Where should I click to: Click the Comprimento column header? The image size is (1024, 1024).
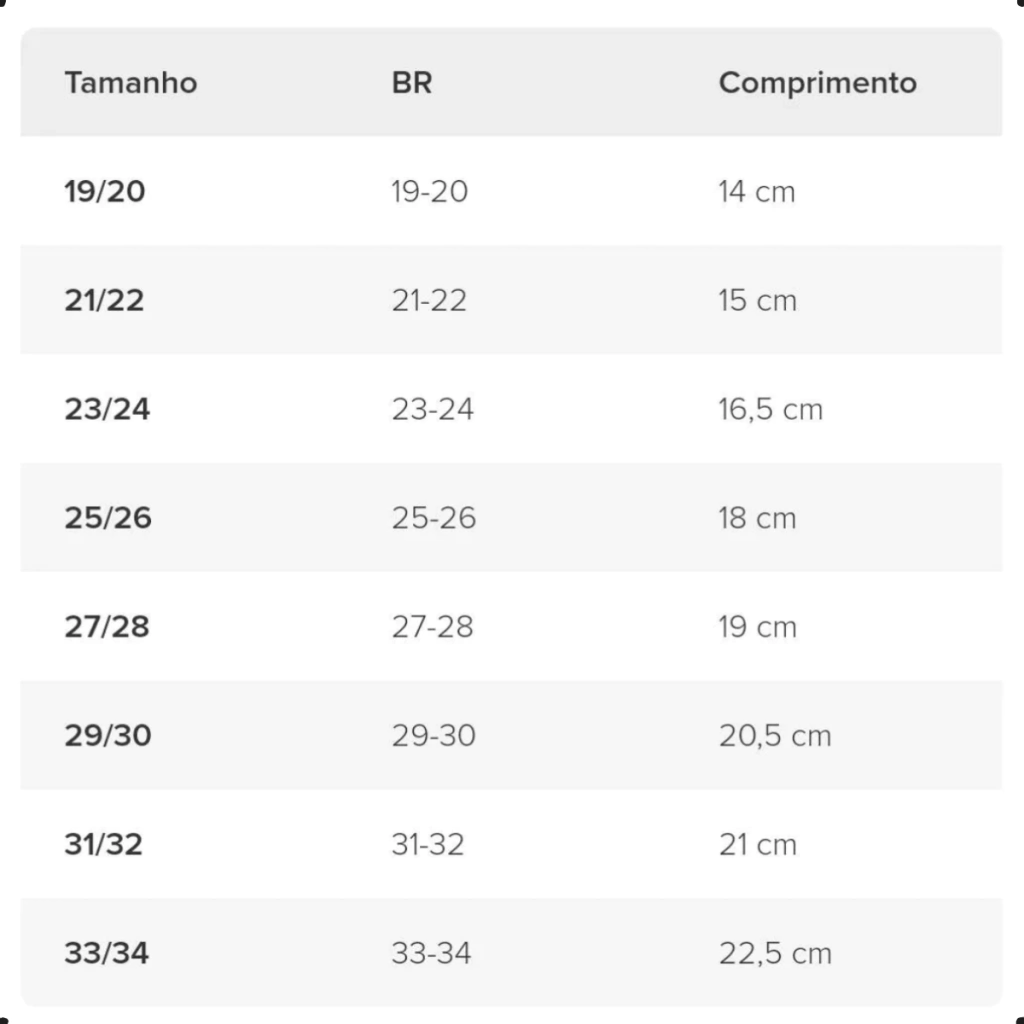point(817,82)
